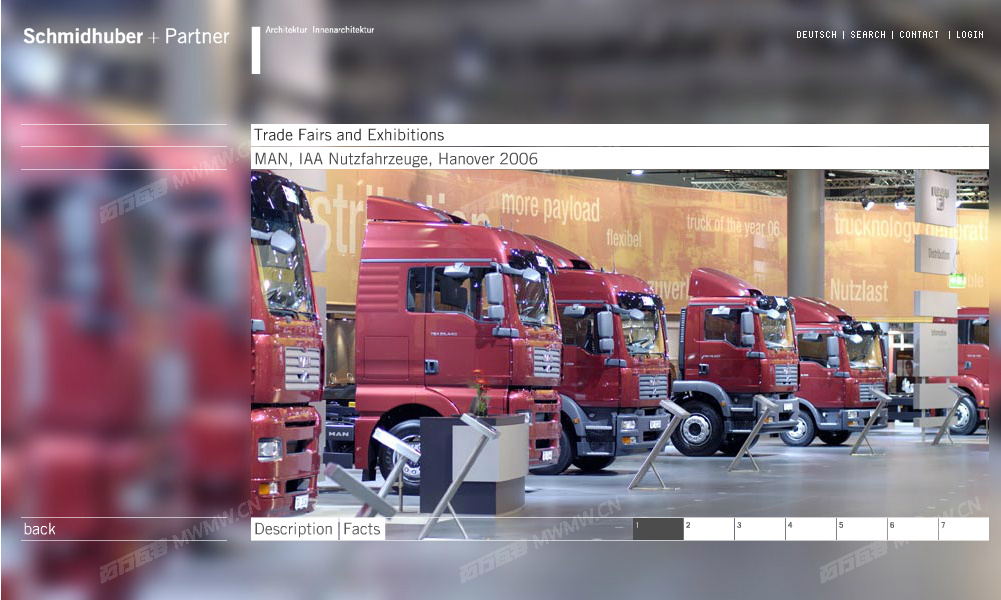Open the Facts tab
Viewport: 1001px width, 600px height.
tap(362, 529)
